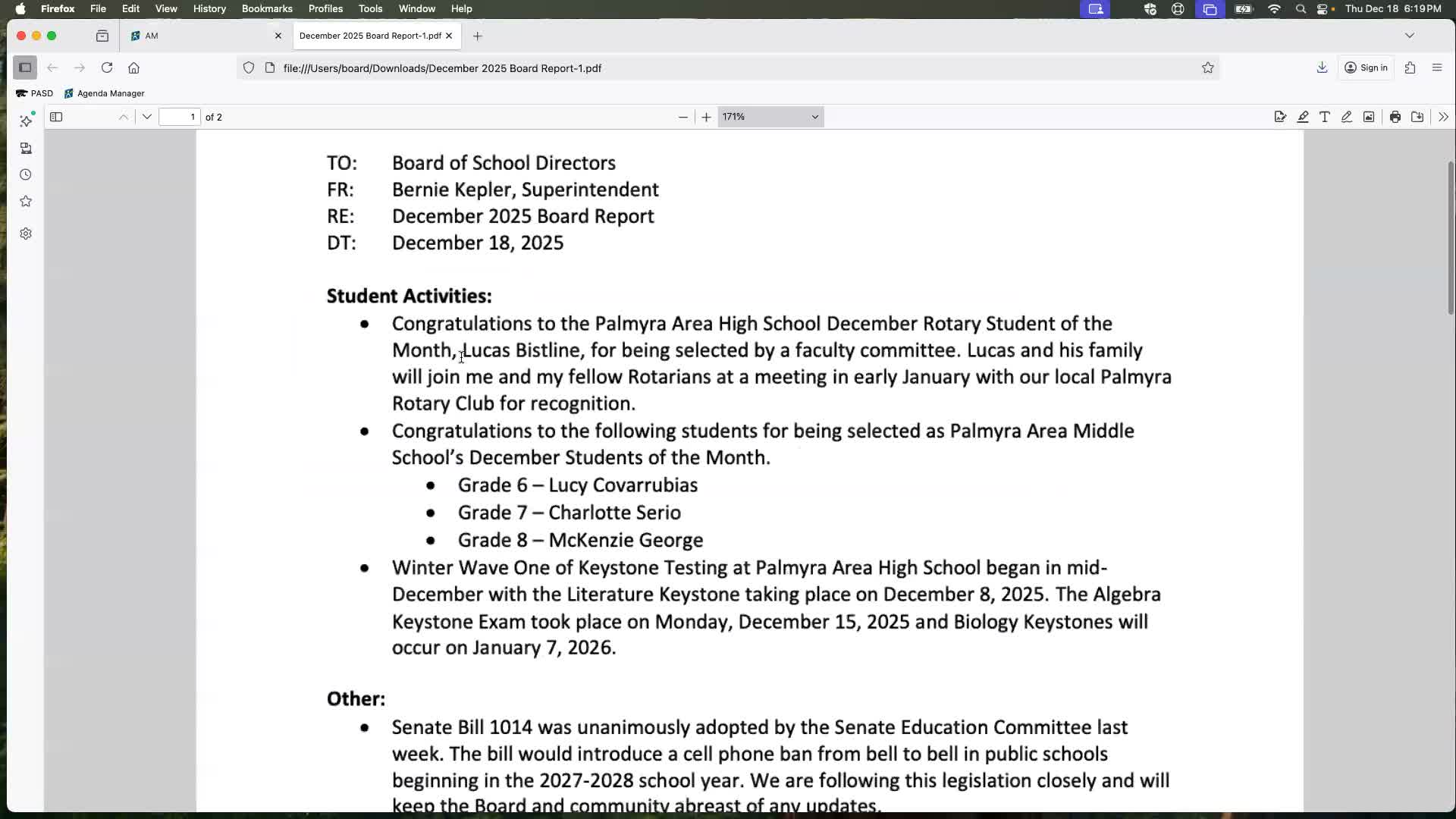Viewport: 1456px width, 819px height.
Task: Select the add text annotation tool
Action: tap(1325, 117)
